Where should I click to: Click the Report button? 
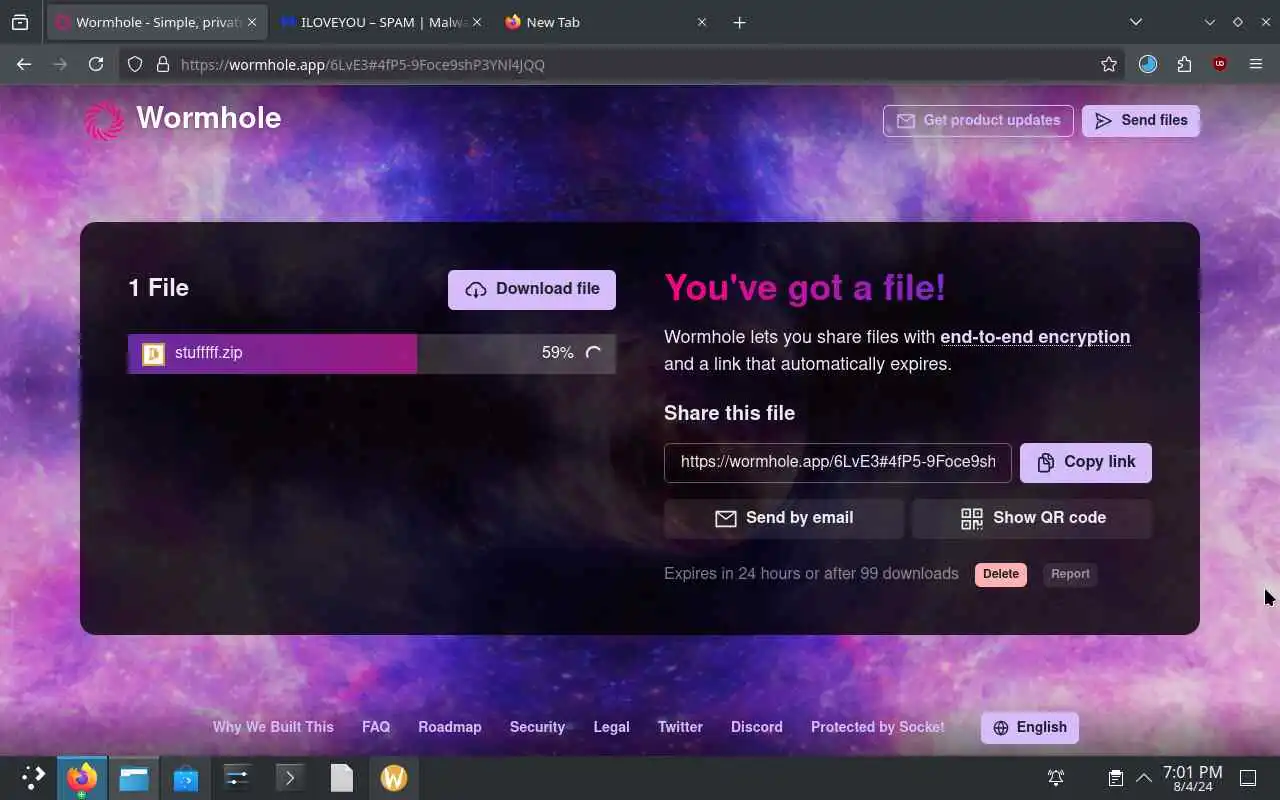click(x=1070, y=574)
